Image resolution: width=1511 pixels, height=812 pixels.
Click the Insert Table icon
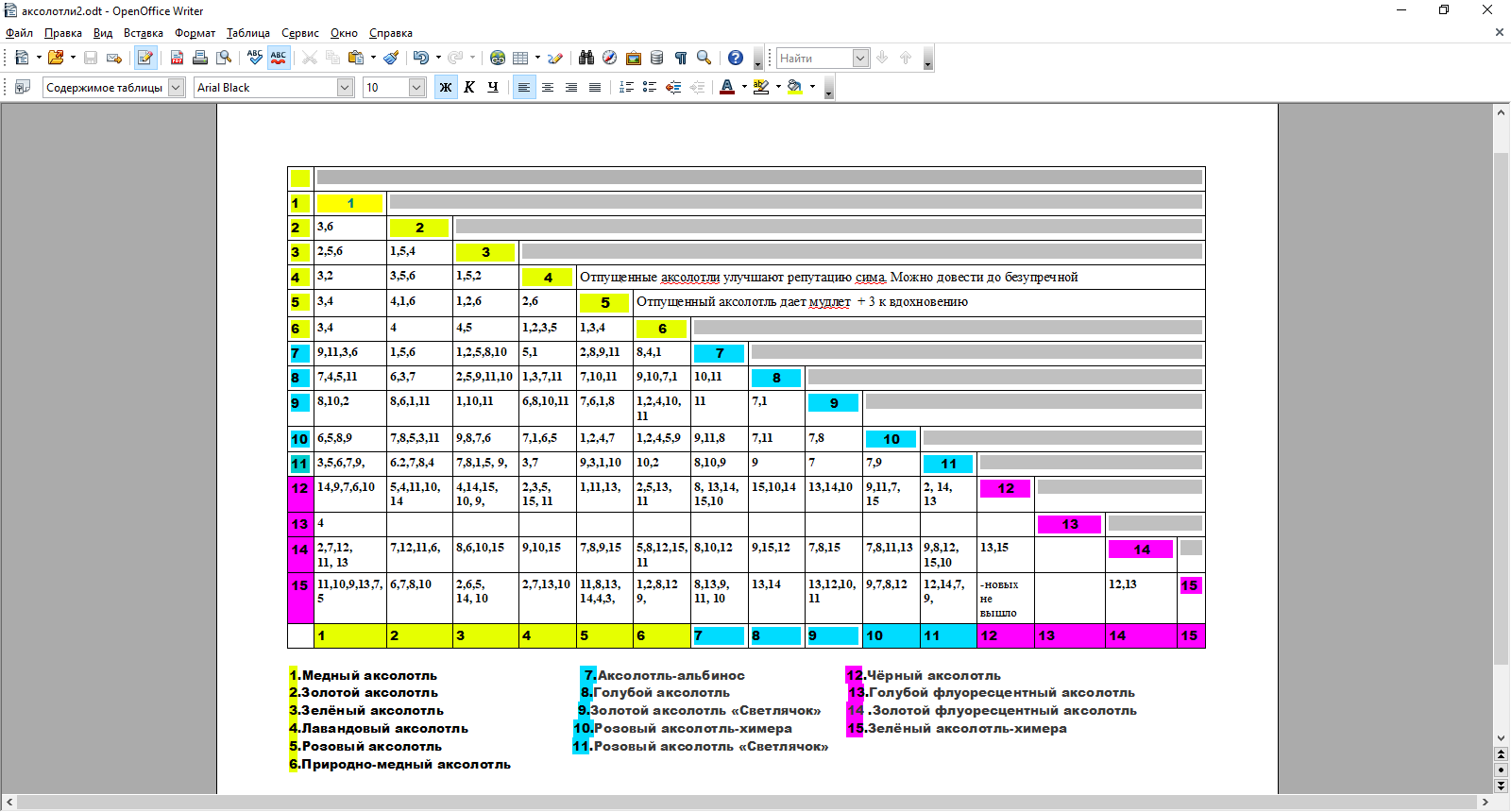click(520, 58)
